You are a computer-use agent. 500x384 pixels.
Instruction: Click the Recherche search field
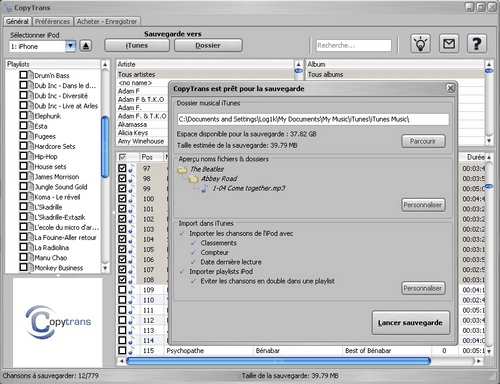[x=354, y=45]
